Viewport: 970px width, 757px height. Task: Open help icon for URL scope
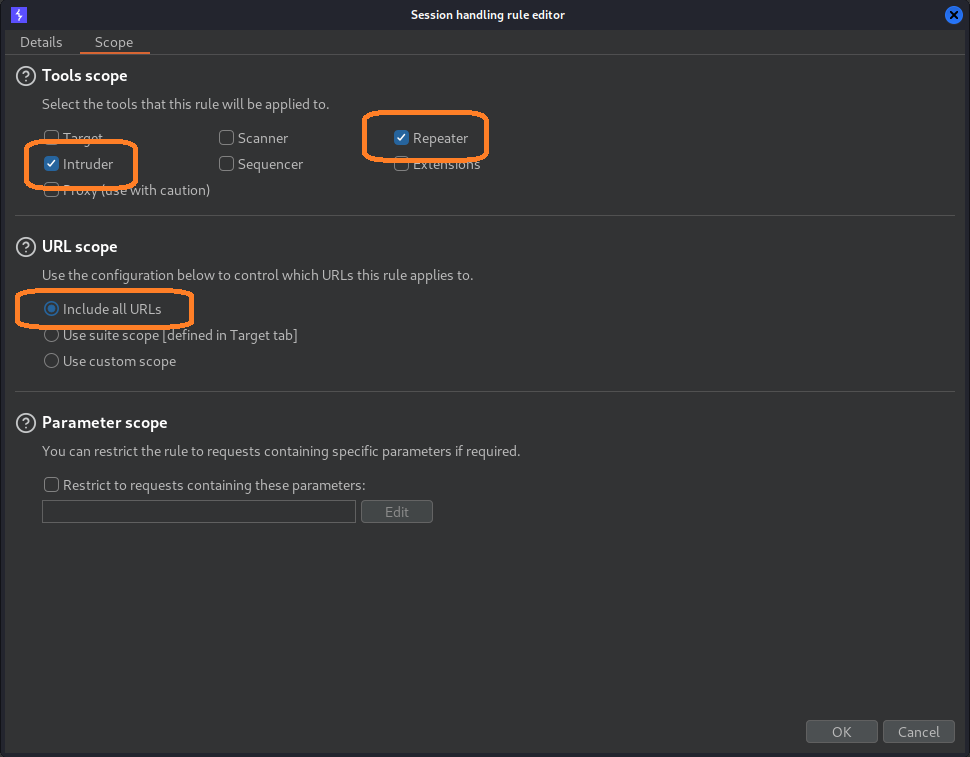point(26,247)
